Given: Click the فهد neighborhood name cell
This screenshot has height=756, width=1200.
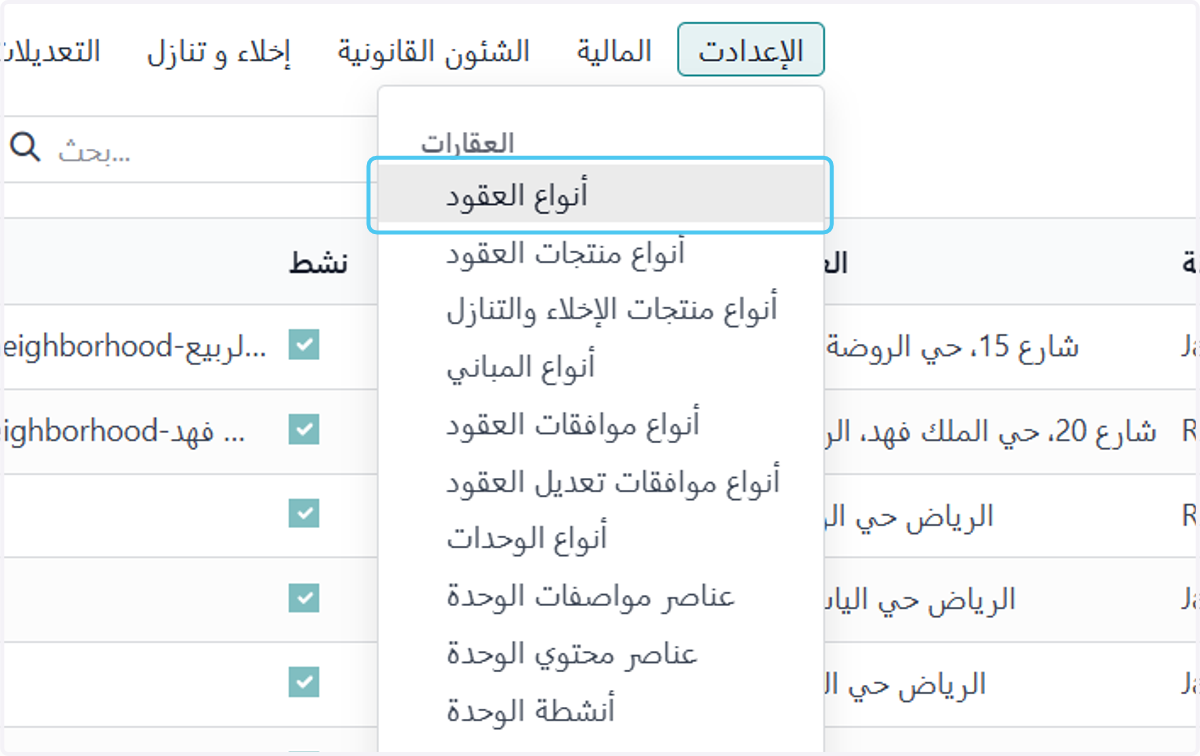Looking at the screenshot, I should (124, 431).
